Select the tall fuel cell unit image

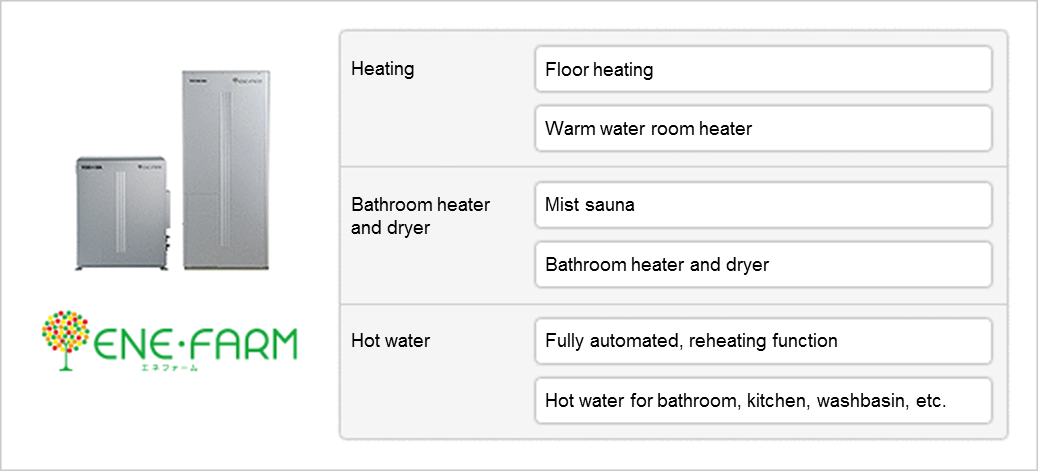pos(226,170)
